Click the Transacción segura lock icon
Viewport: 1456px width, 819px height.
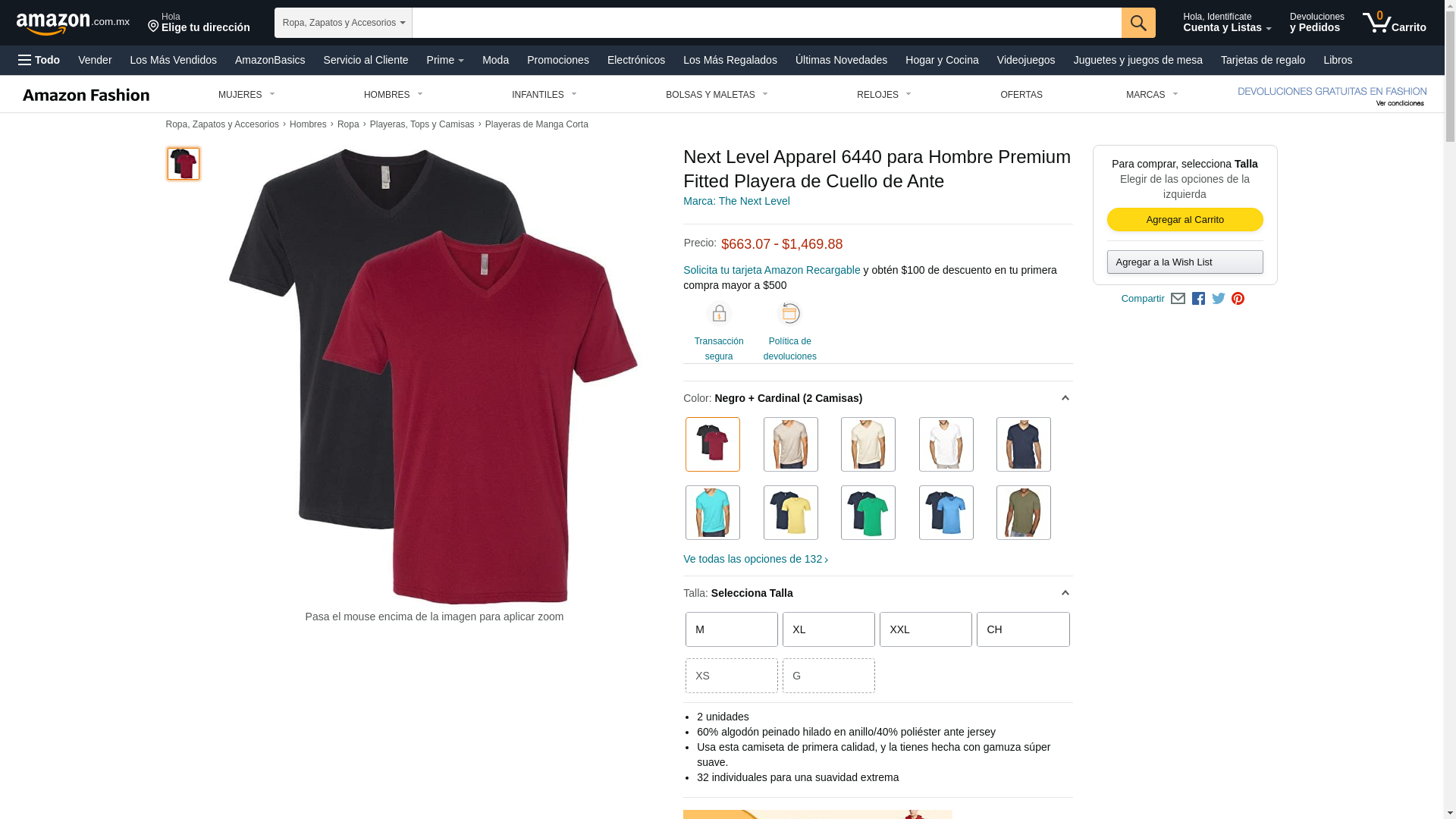(x=719, y=313)
